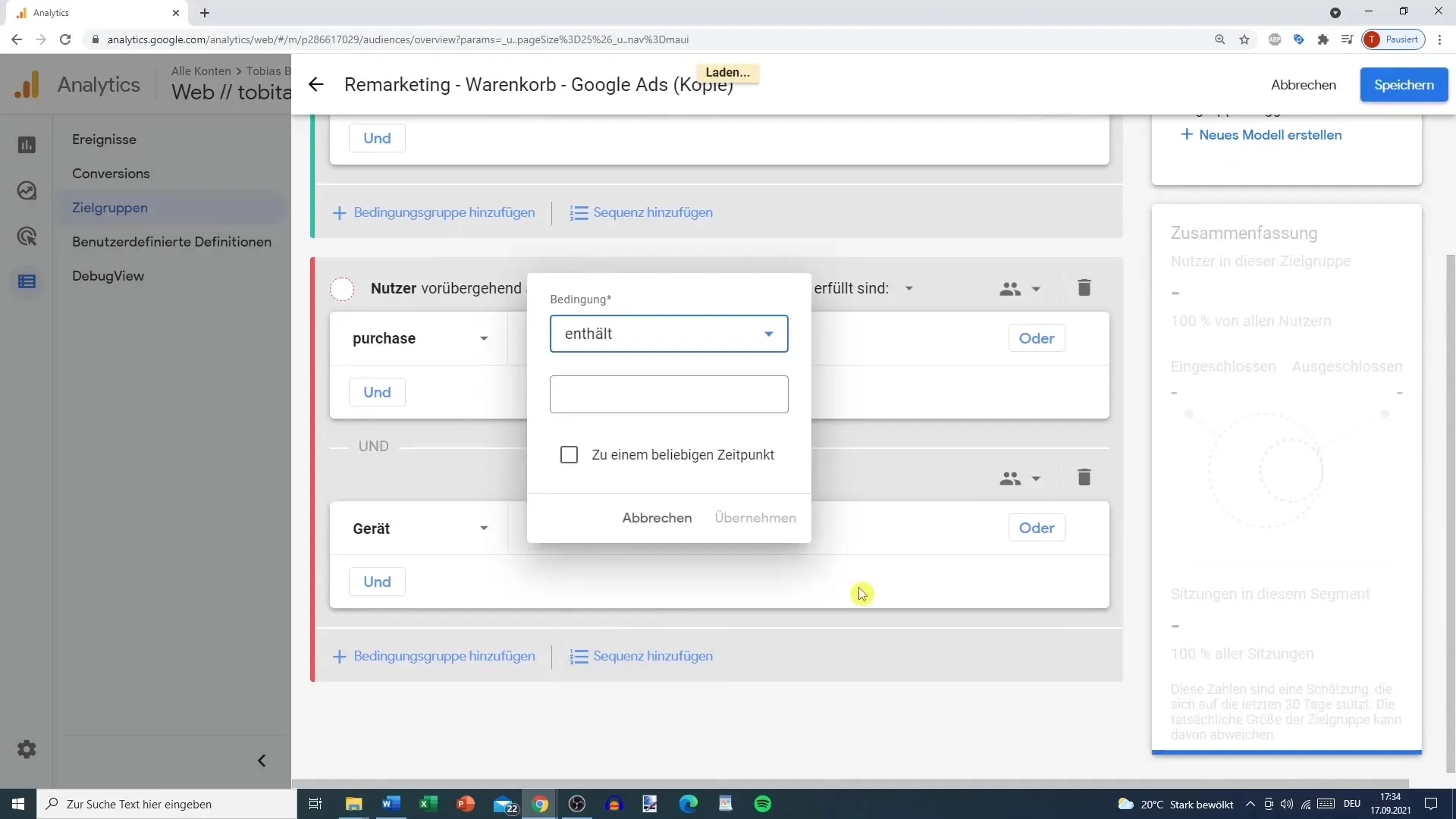1456x819 pixels.
Task: Open the Explore icon in the left rail
Action: 27,190
